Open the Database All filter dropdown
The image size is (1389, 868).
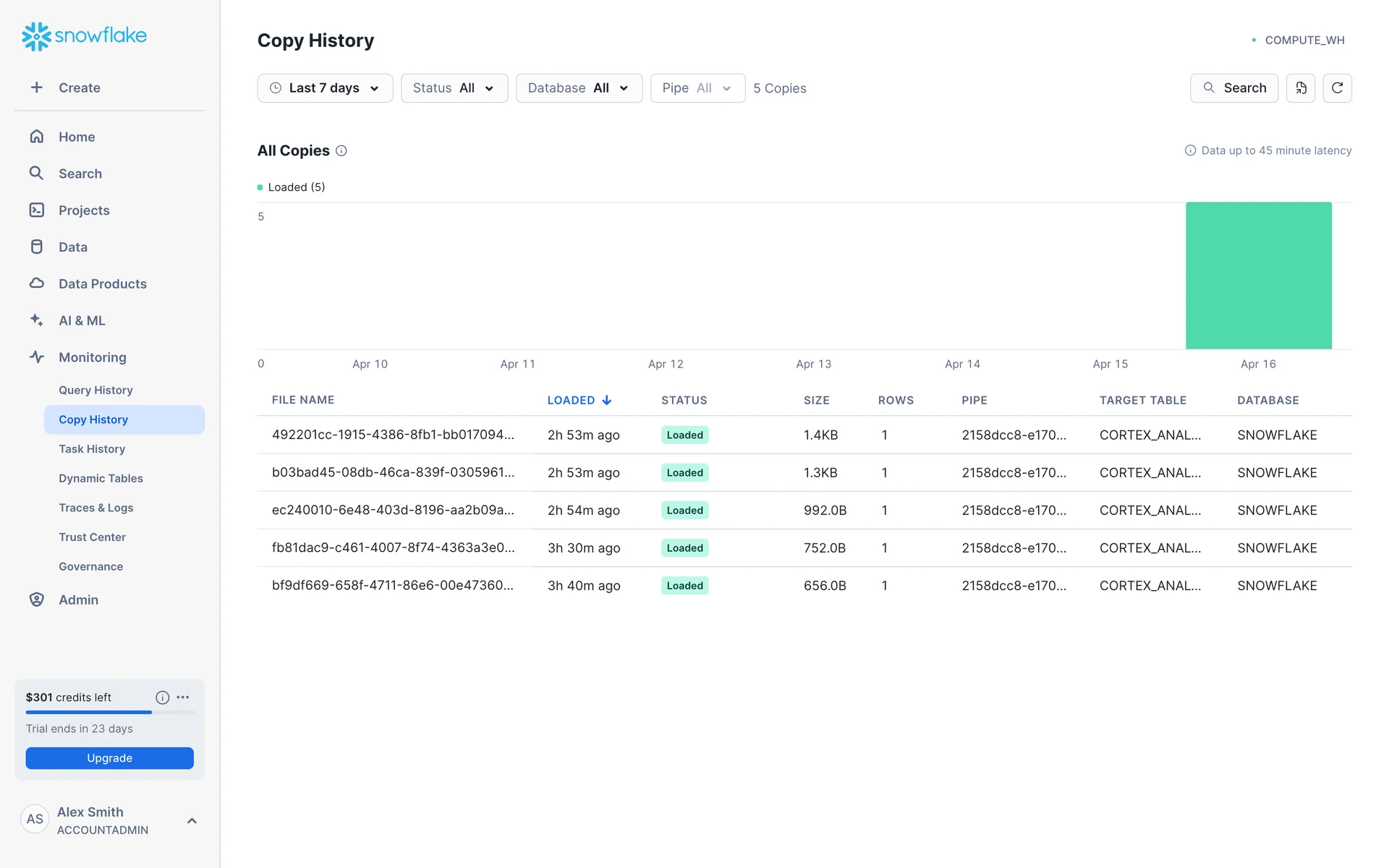click(578, 88)
